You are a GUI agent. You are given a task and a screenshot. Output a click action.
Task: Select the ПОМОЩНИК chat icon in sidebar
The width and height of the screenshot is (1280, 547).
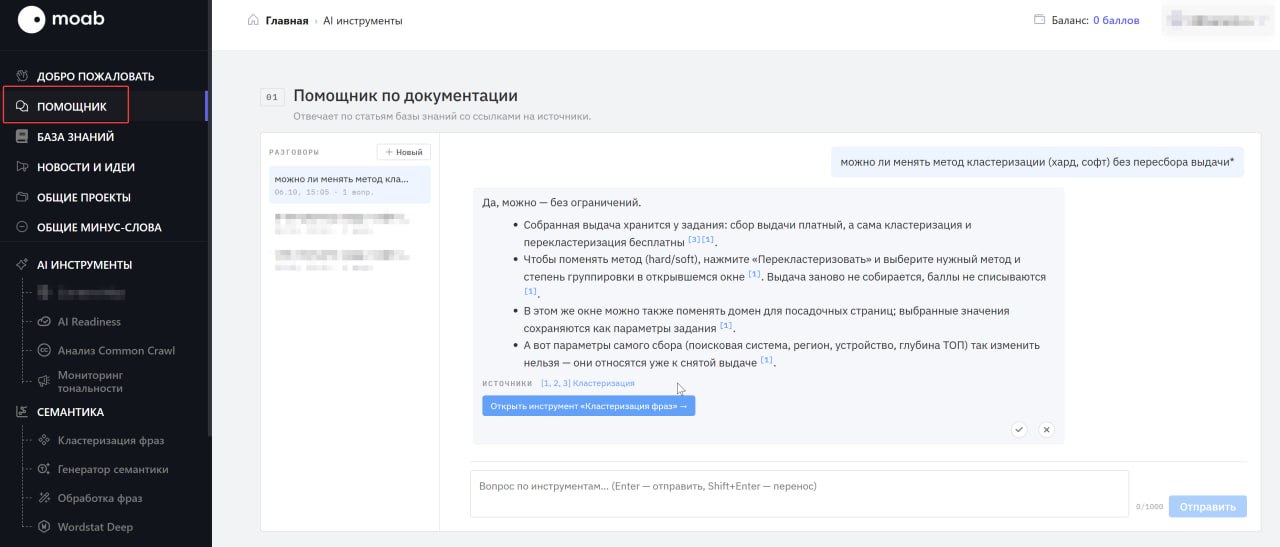click(x=22, y=106)
